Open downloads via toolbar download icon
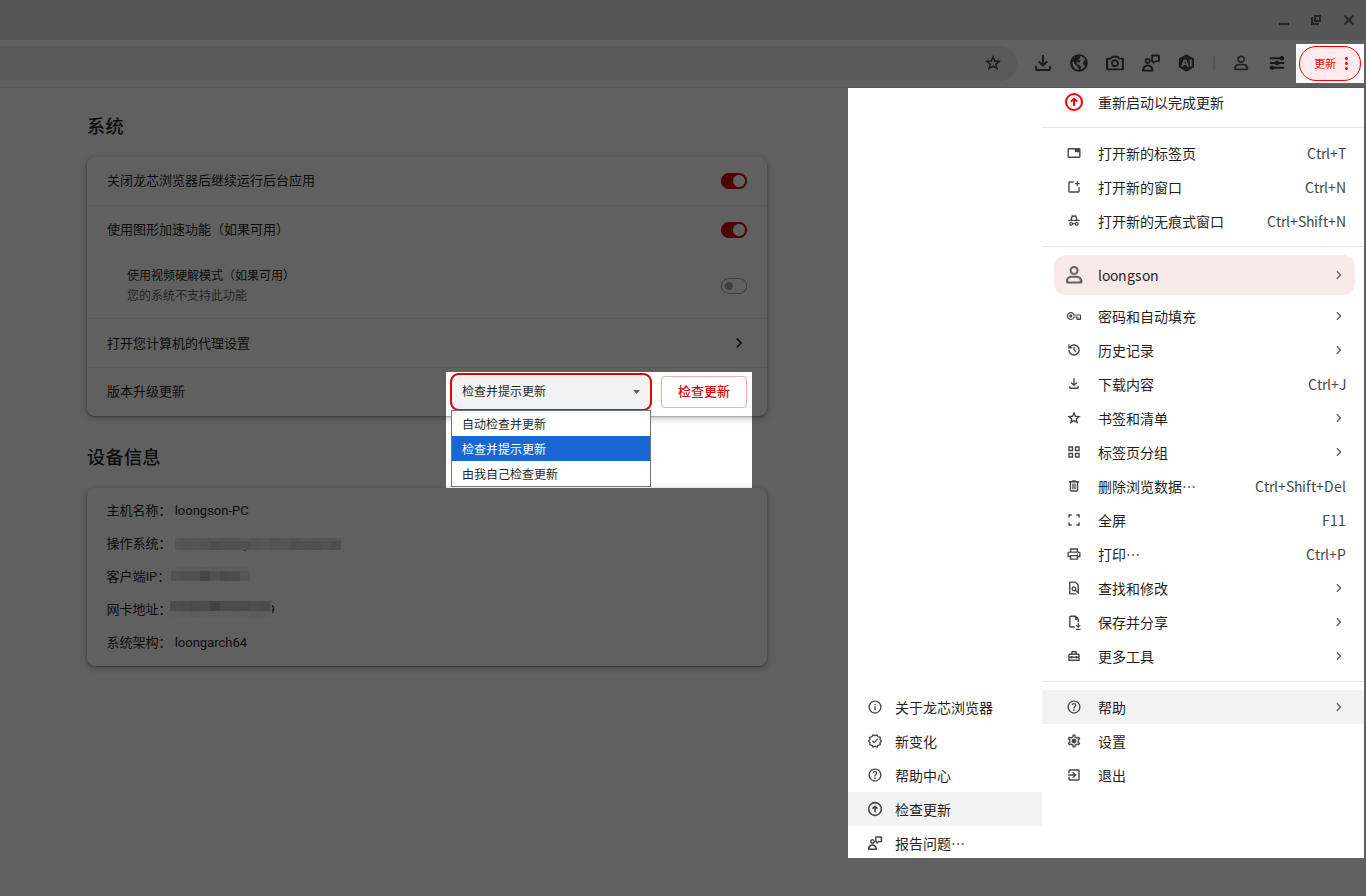 tap(1043, 63)
